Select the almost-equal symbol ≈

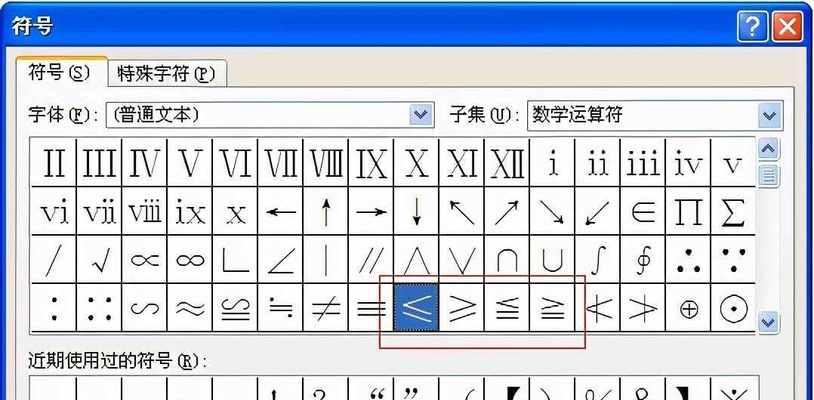[x=189, y=308]
